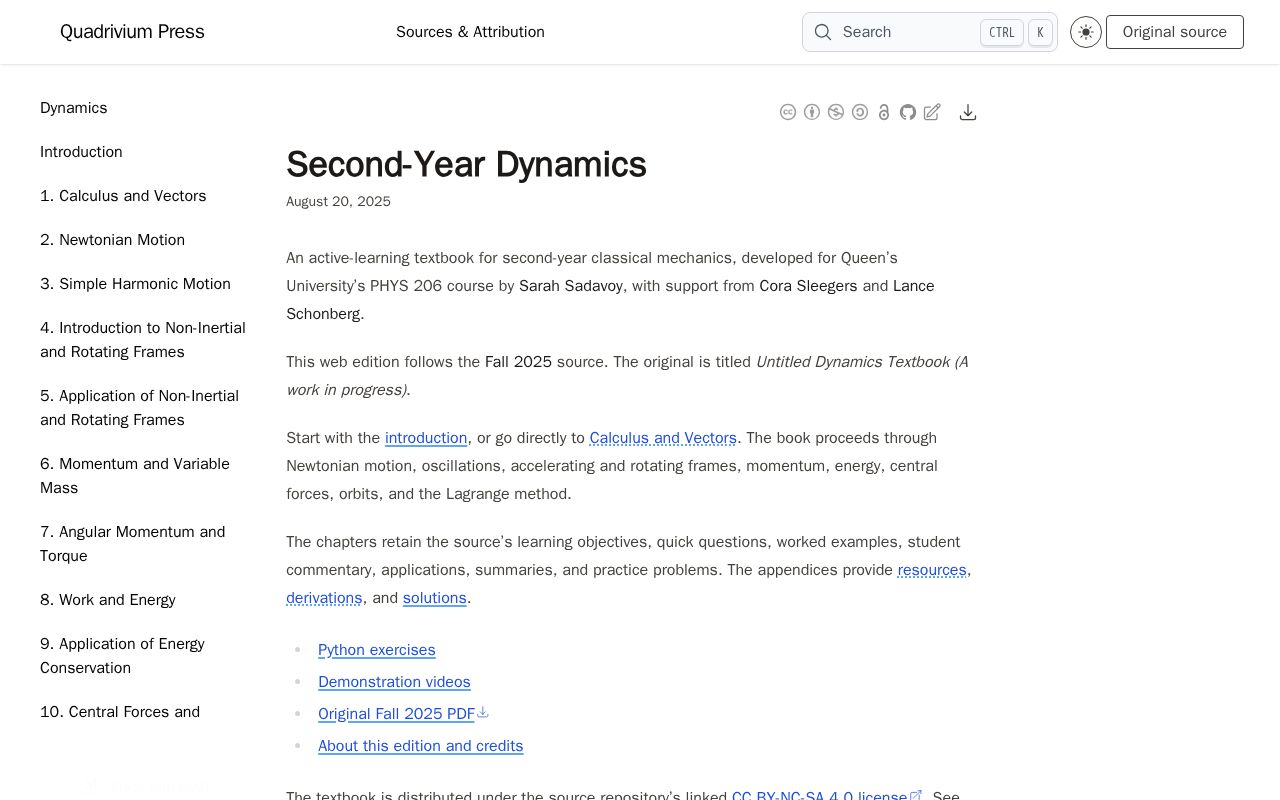Click the download tray icon above the title

(968, 112)
